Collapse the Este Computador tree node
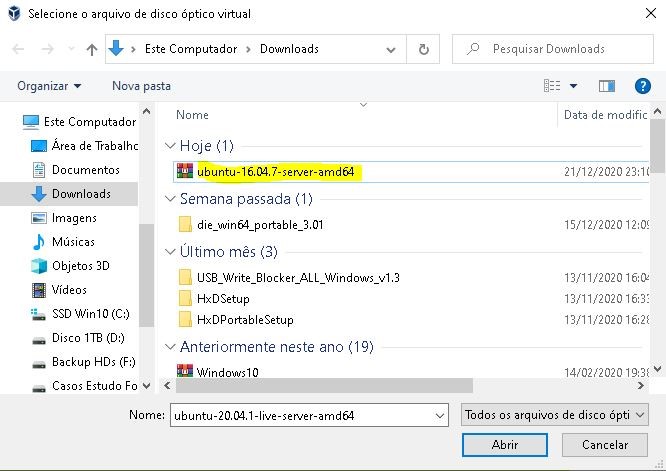 click(10, 122)
